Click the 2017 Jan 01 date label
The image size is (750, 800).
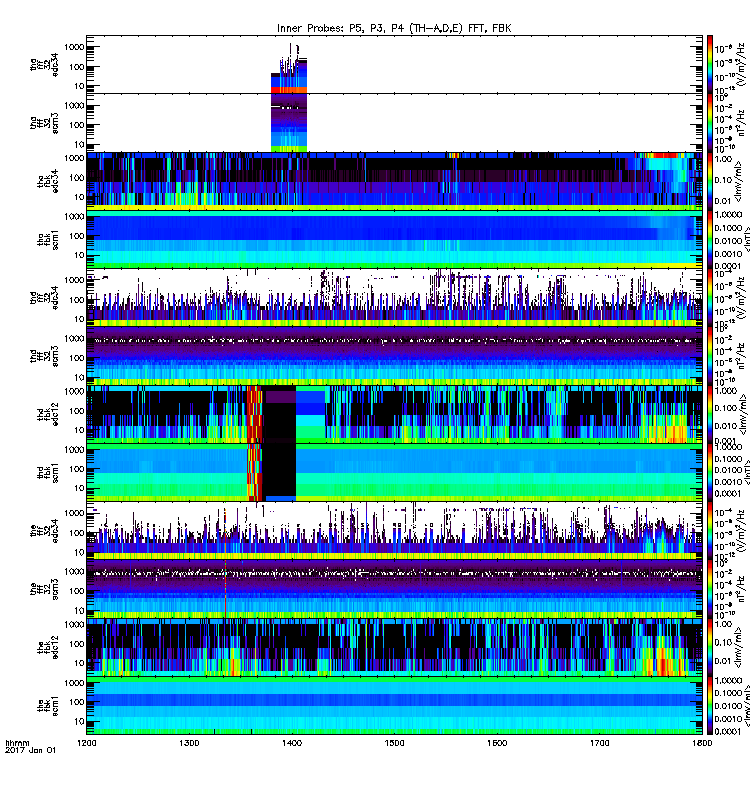tap(30, 750)
